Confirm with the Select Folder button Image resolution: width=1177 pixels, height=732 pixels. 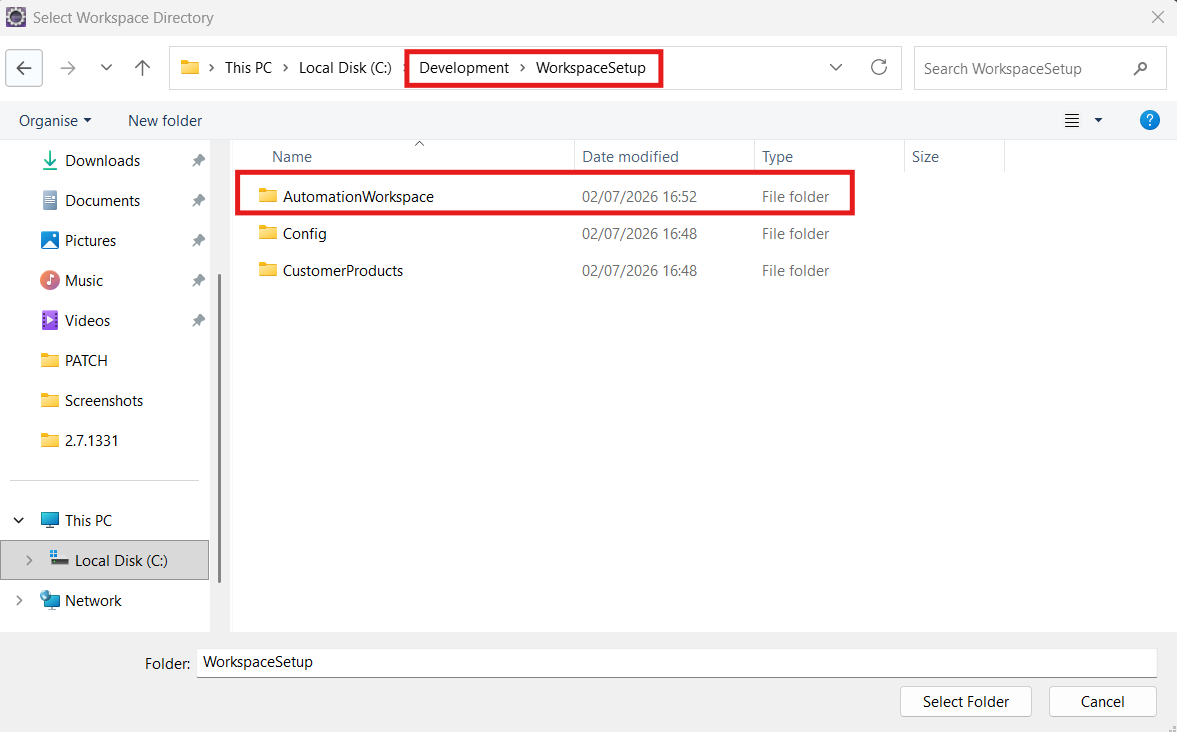965,701
